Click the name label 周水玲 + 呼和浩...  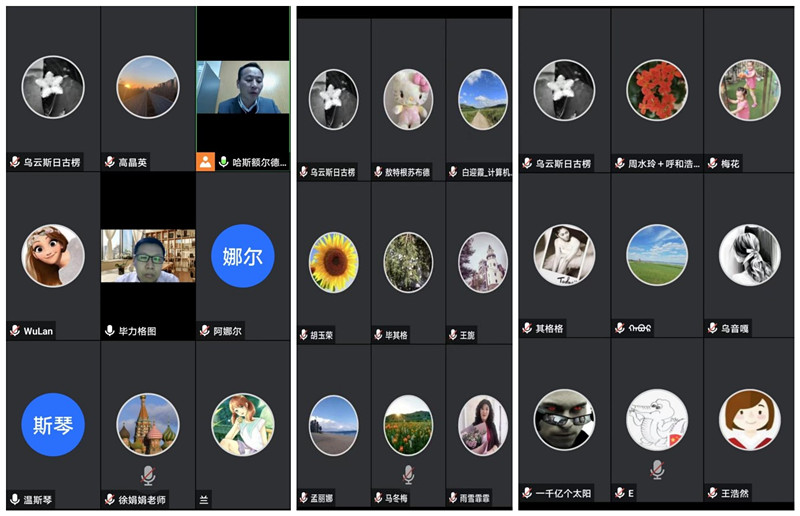coord(663,163)
